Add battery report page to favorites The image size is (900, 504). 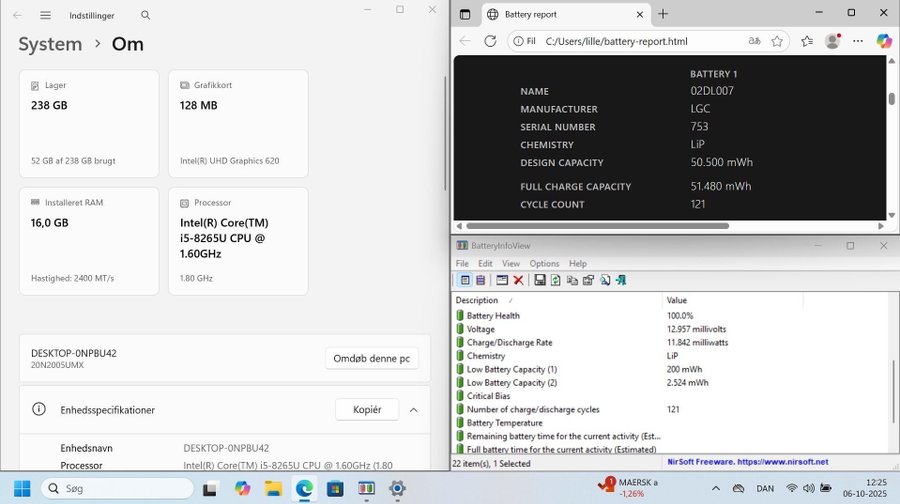click(778, 41)
